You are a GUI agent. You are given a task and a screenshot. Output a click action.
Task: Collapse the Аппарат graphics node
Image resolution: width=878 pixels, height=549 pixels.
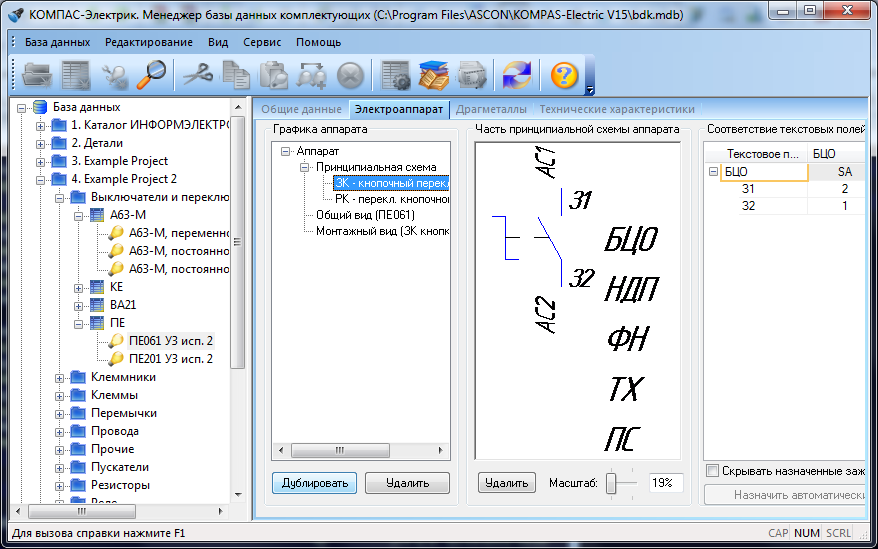[x=286, y=151]
